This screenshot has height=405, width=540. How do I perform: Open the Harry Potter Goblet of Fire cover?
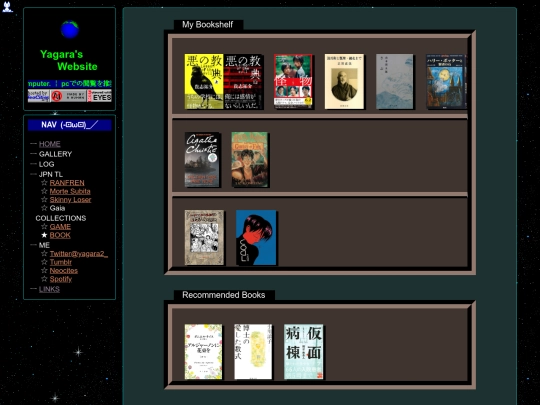250,160
